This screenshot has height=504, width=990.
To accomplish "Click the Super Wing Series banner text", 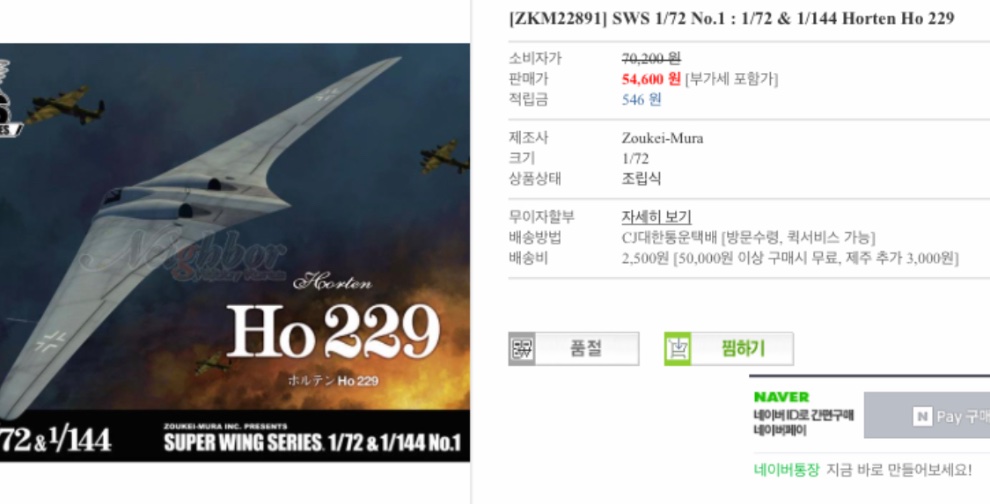I will point(312,442).
